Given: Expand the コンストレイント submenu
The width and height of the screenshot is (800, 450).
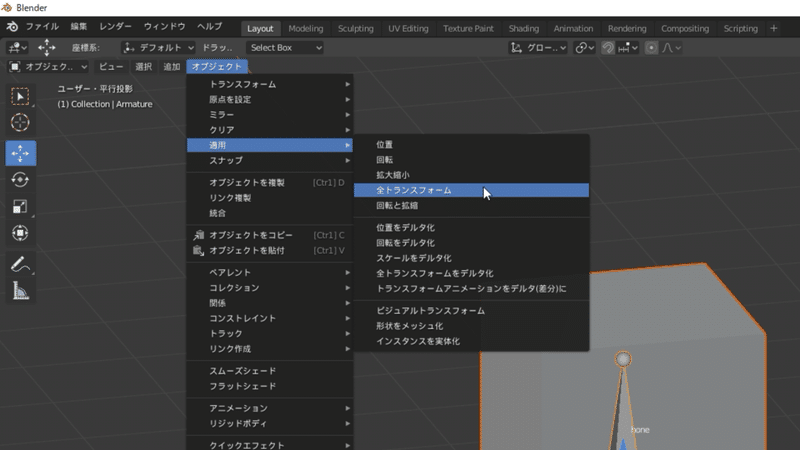Looking at the screenshot, I should 270,318.
